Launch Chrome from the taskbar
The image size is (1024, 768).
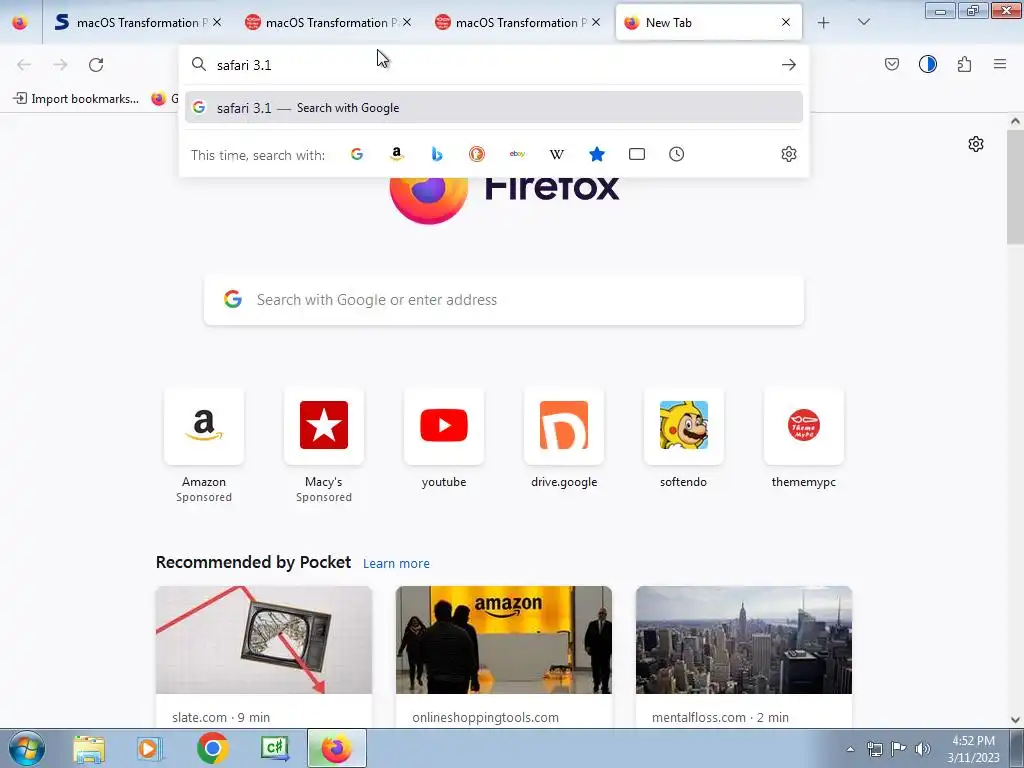point(212,748)
